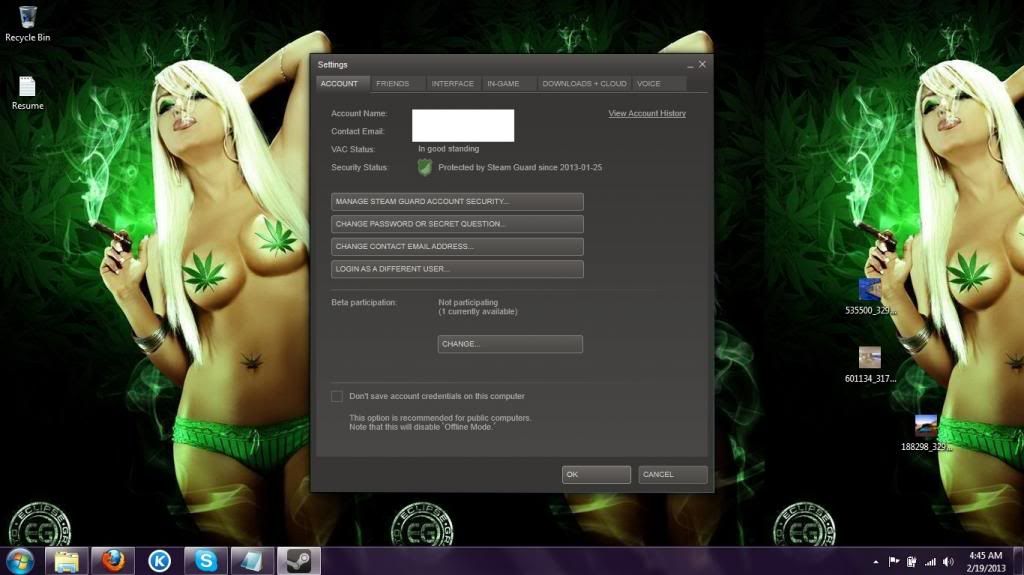
Task: Open the clock showing 4:45 AM
Action: click(986, 562)
